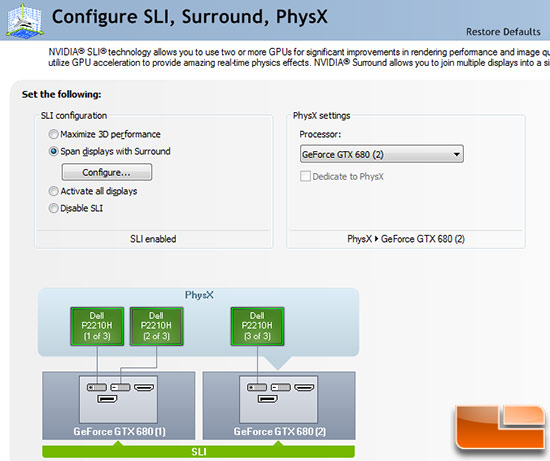Image resolution: width=550 pixels, height=461 pixels.
Task: Click first DVI port on GTX 680 (2)
Action: 257,387
